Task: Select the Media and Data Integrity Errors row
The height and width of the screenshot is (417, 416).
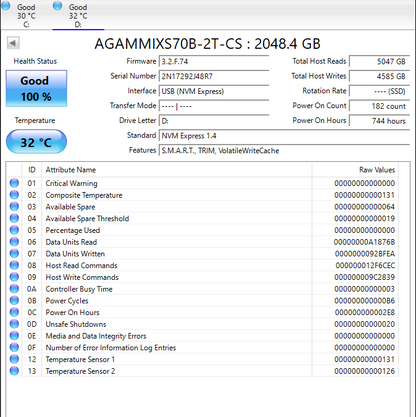Action: (x=203, y=336)
